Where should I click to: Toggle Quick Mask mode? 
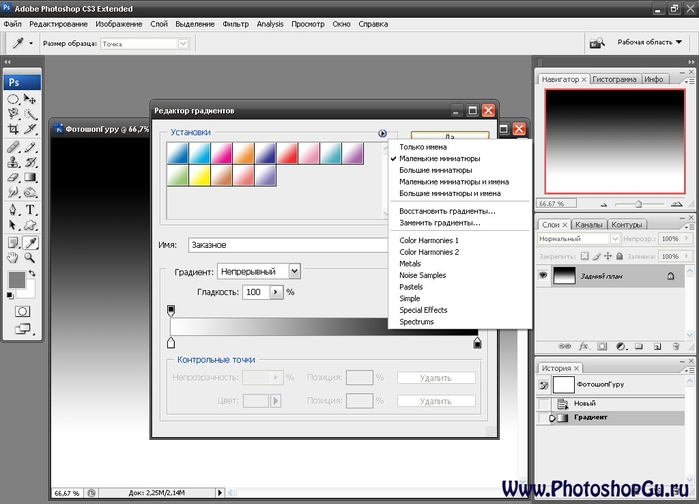pos(22,311)
